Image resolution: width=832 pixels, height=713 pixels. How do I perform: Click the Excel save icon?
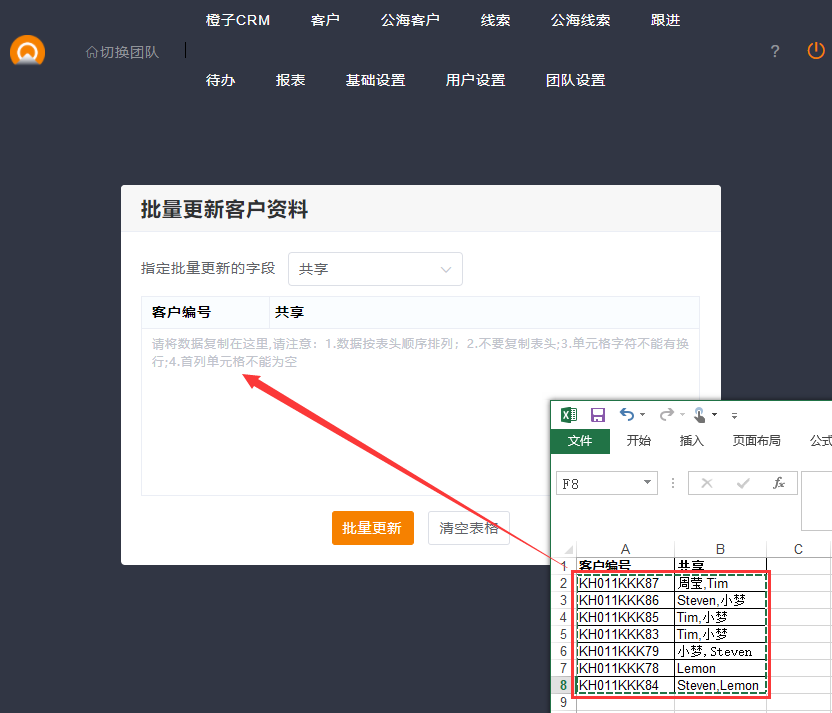pos(598,415)
